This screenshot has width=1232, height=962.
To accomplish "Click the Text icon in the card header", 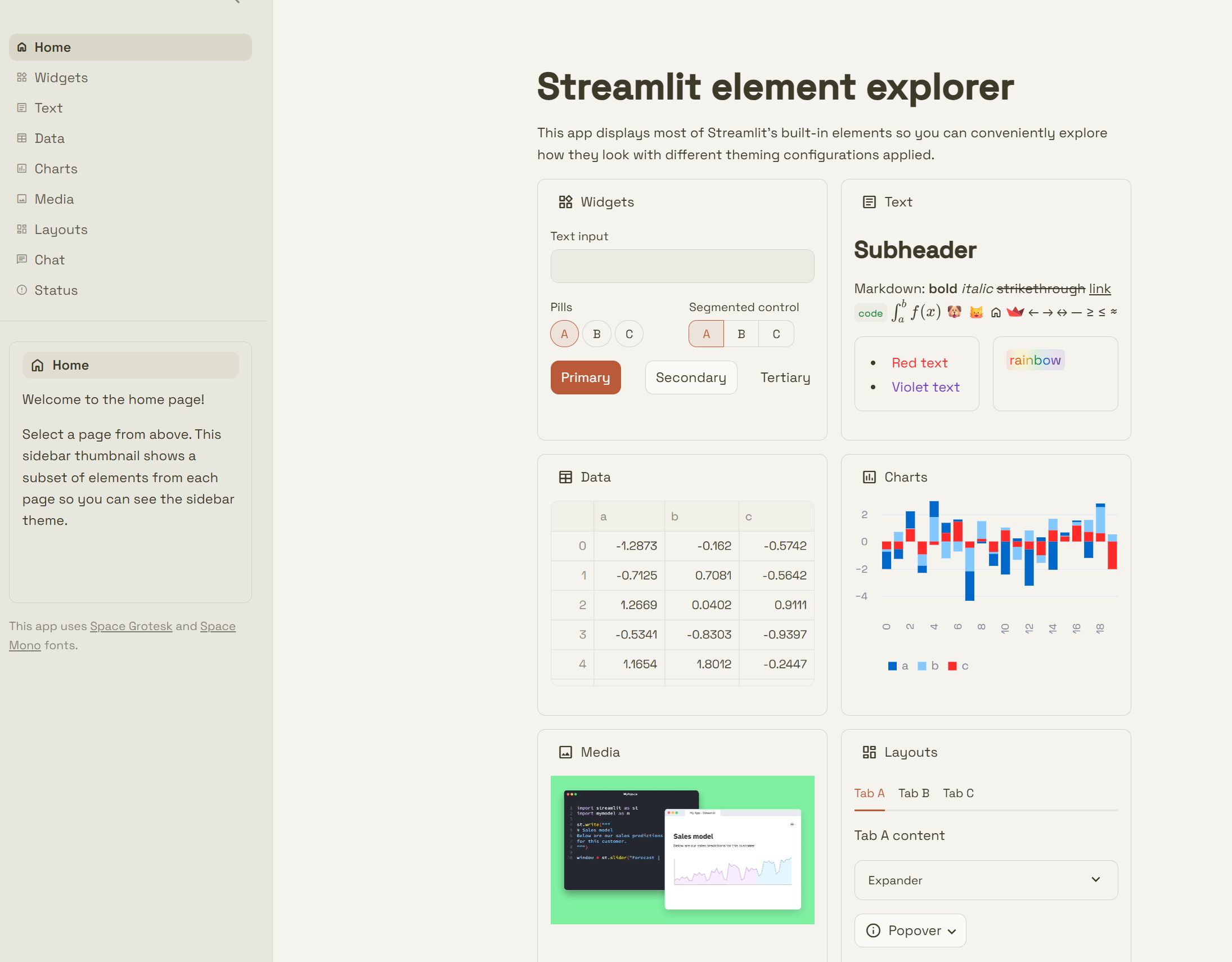I will click(869, 202).
